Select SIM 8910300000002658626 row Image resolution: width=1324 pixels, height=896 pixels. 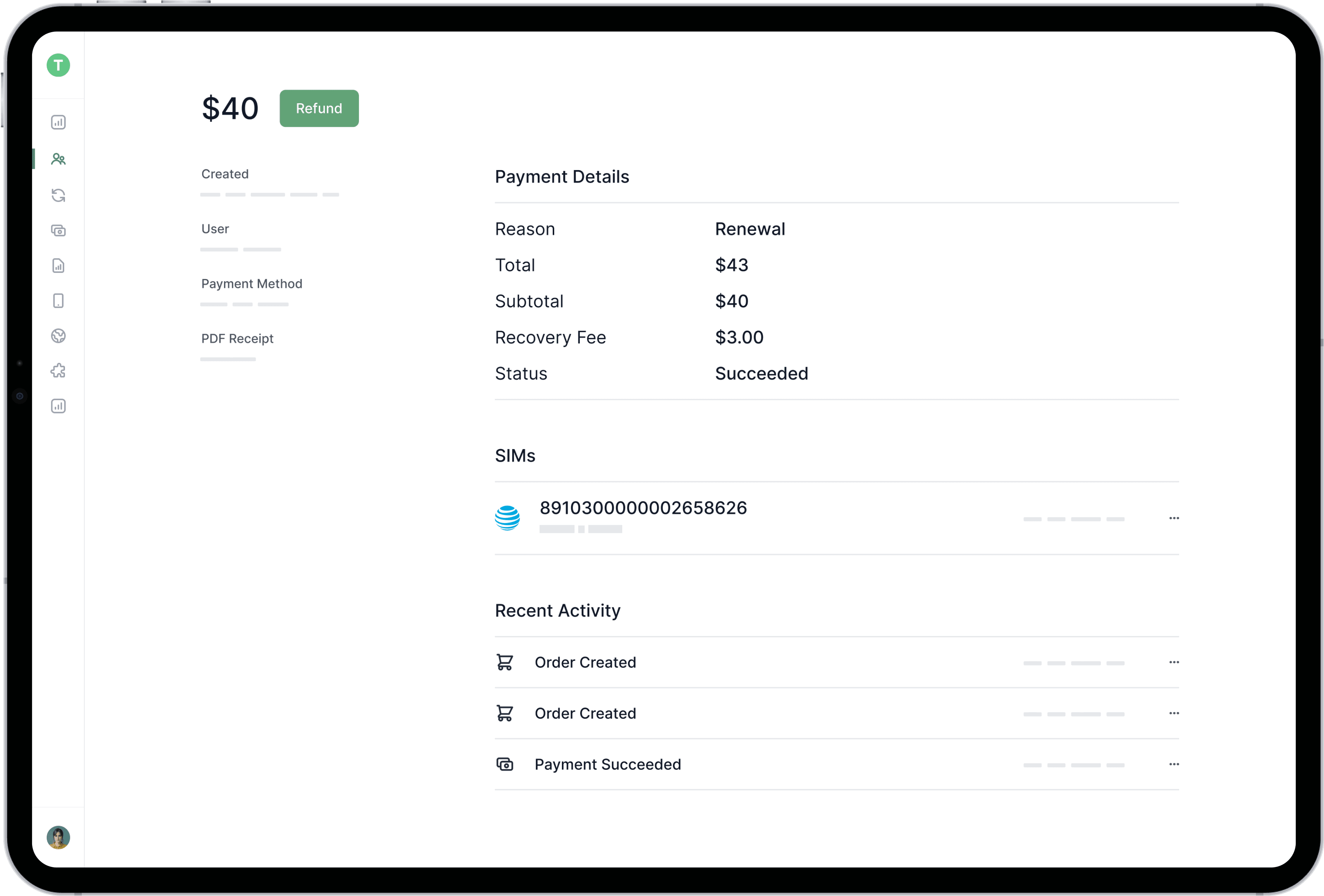coord(643,508)
